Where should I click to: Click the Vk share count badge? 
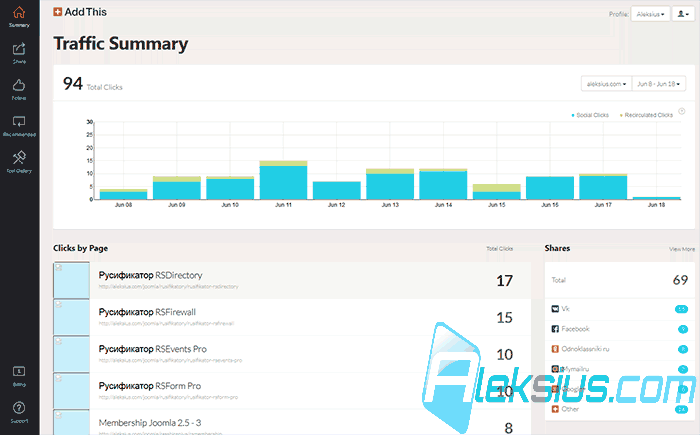681,309
